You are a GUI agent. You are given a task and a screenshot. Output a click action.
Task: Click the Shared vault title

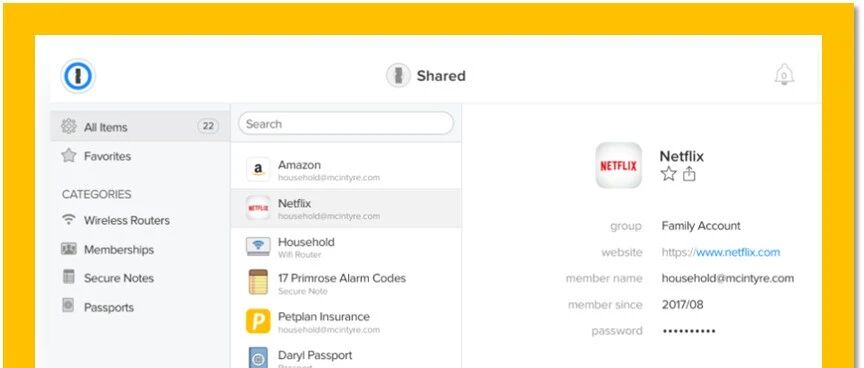pos(441,75)
